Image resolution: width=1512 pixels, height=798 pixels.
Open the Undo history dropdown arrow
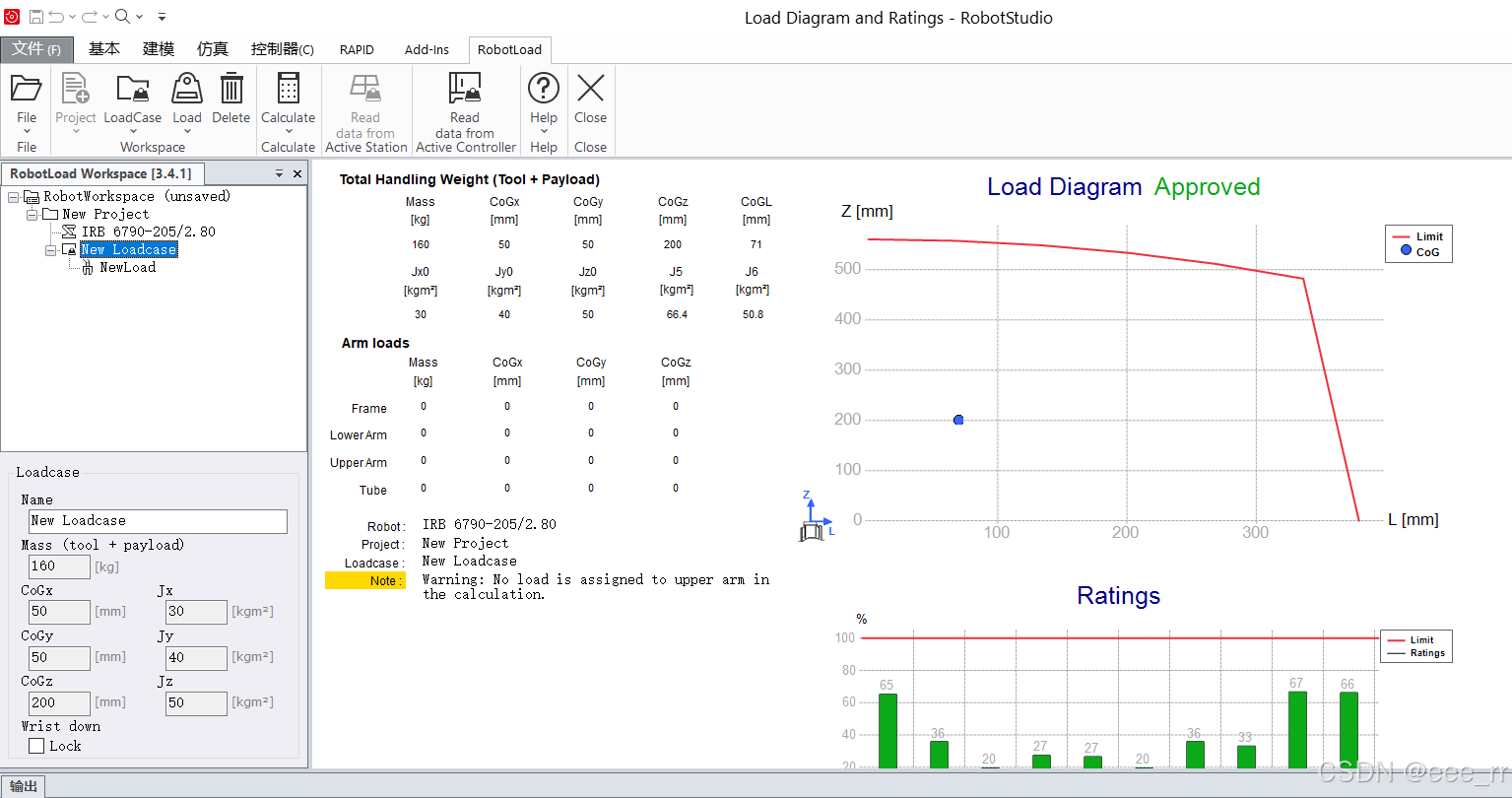coord(73,17)
